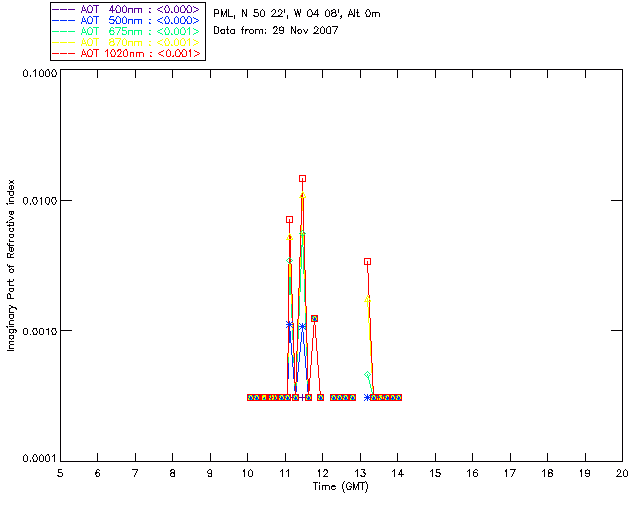Click the PML station location text
The height and width of the screenshot is (512, 640).
pyautogui.click(x=297, y=14)
